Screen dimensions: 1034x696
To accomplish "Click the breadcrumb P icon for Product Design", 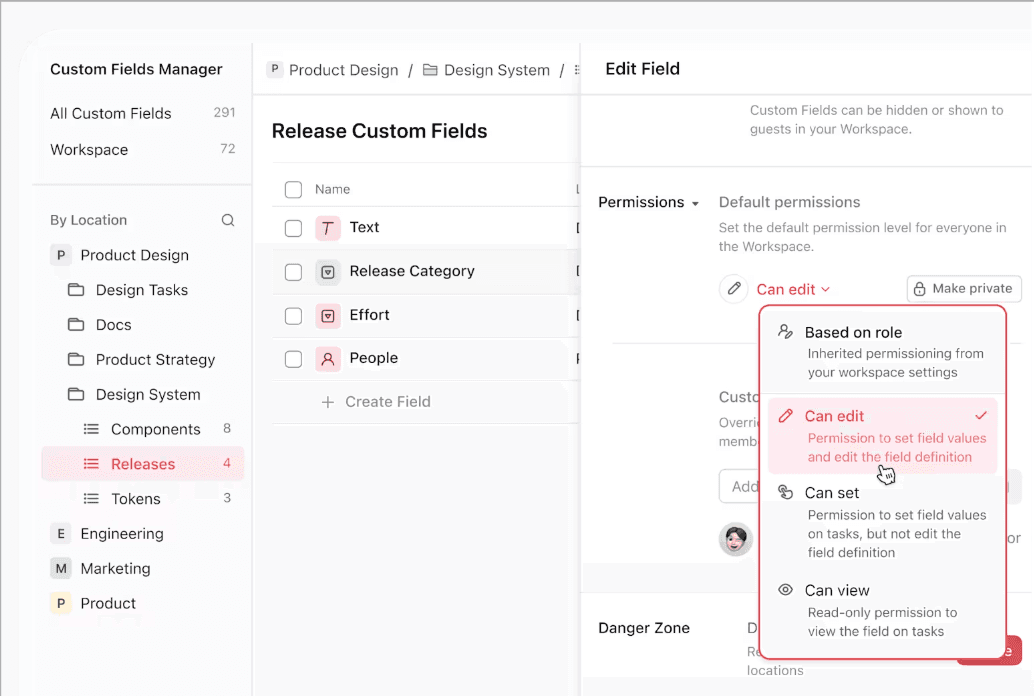I will point(274,69).
